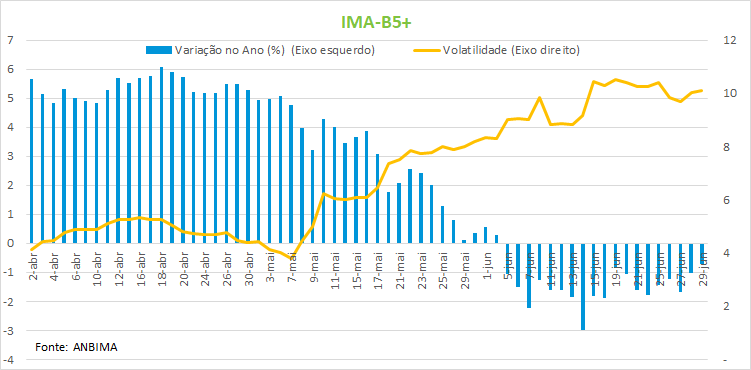
Task: Click the 2-abr date label
Action: (x=32, y=266)
